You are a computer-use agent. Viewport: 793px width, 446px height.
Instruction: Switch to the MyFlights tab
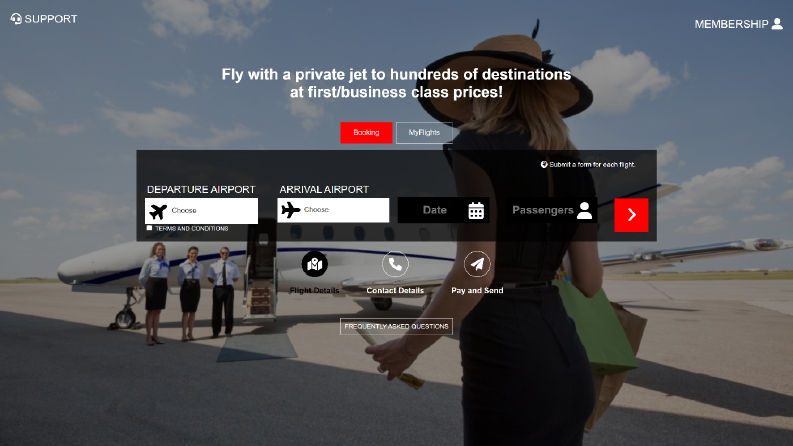click(x=424, y=132)
